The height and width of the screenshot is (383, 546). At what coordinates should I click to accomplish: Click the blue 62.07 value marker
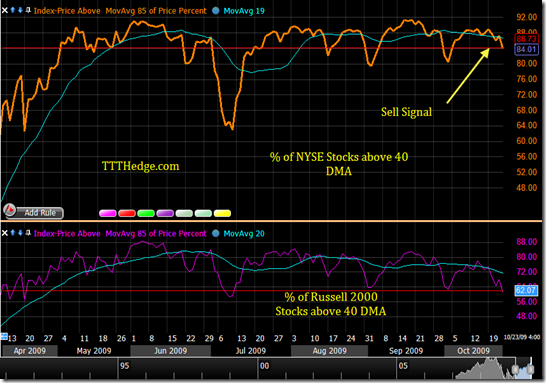click(x=526, y=290)
